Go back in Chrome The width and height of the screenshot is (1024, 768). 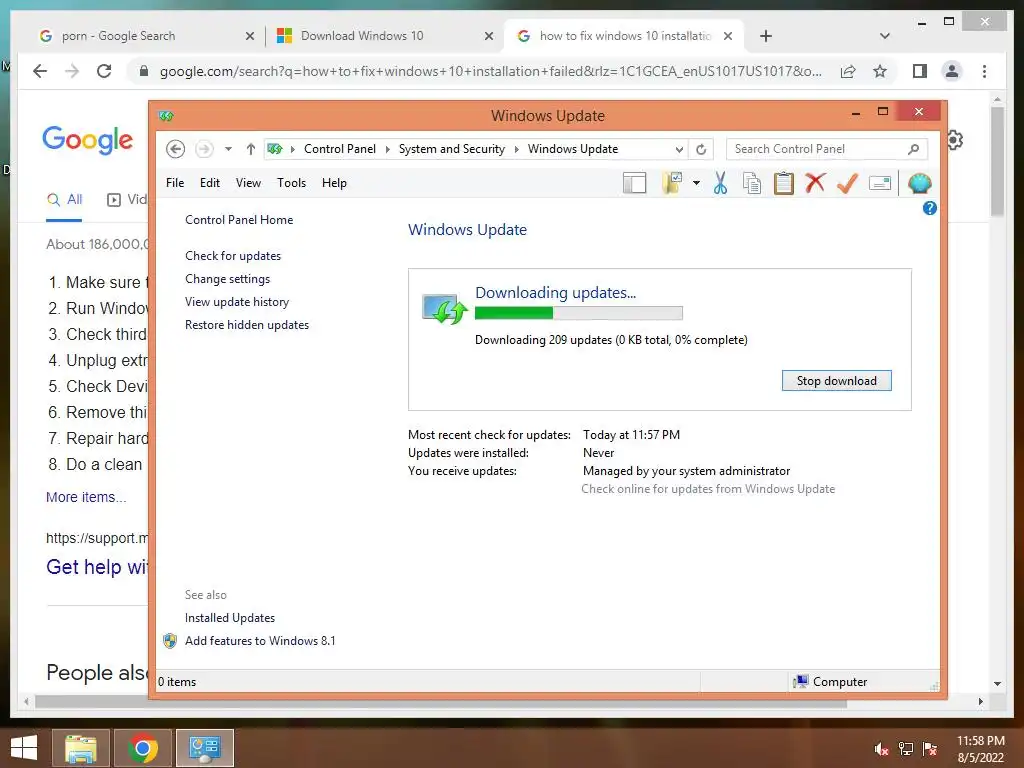coord(40,71)
